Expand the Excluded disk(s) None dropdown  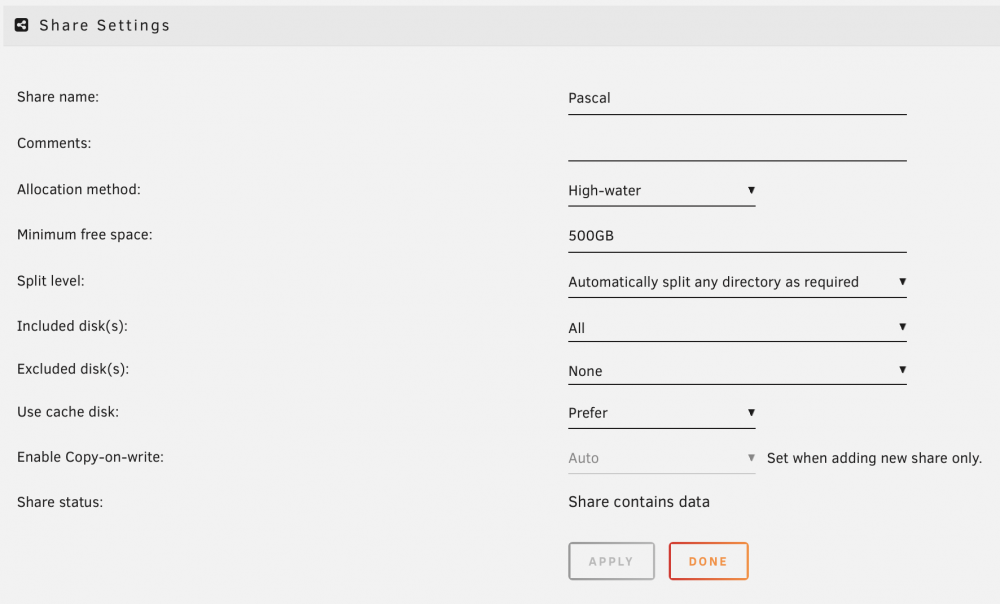tap(737, 371)
